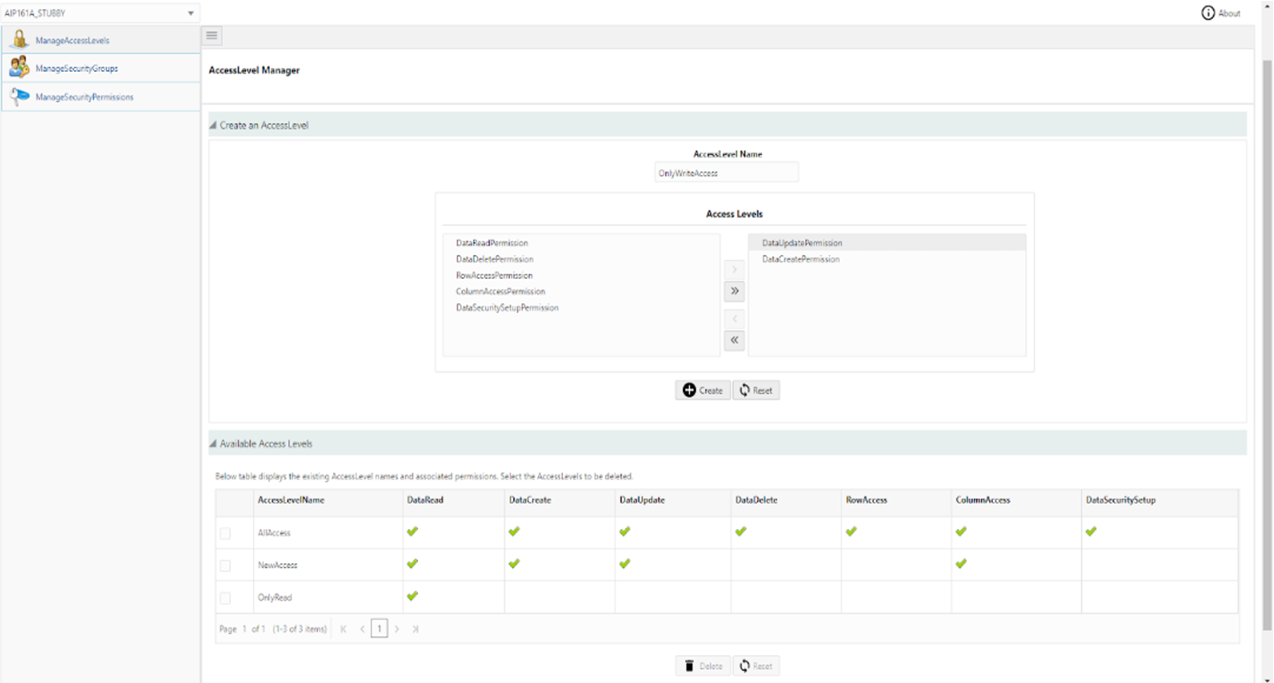This screenshot has height=683, width=1274.
Task: Select the AllAccess row checkbox
Action: (x=225, y=533)
